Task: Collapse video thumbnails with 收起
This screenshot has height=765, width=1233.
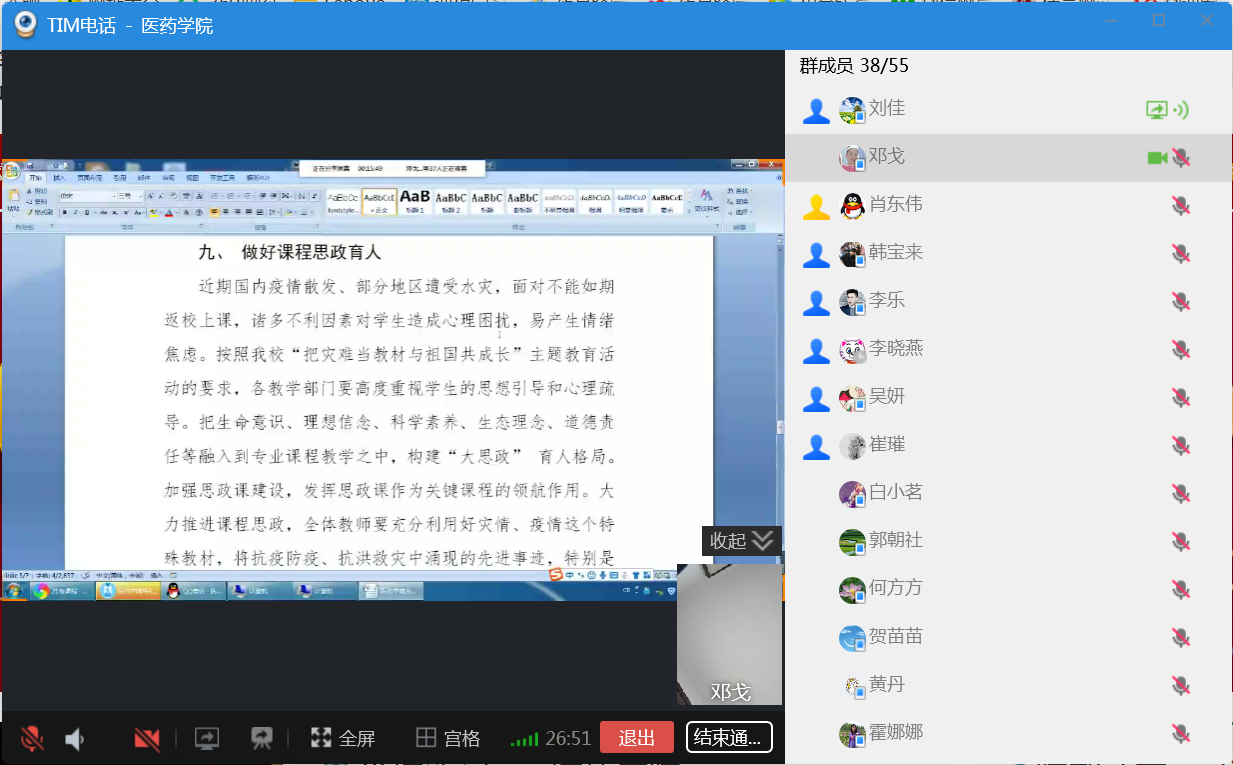Action: click(741, 541)
